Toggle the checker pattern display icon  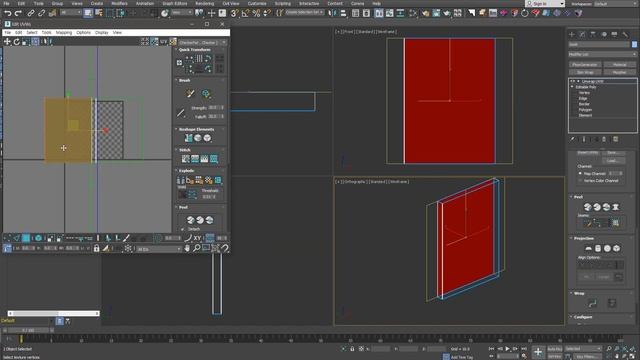coord(173,41)
